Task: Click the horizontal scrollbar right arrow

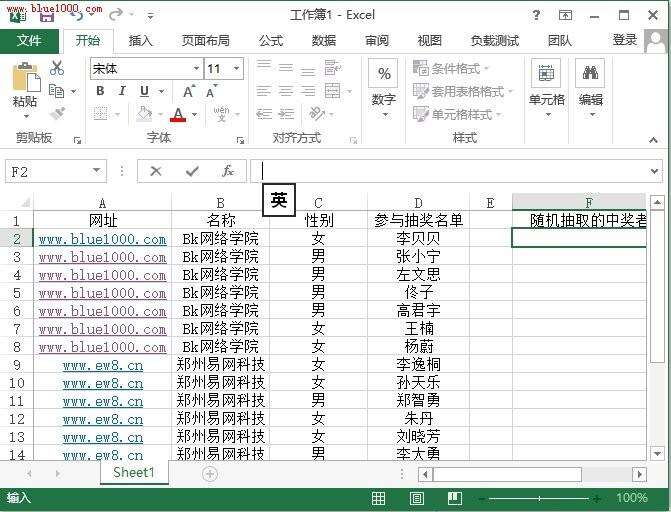Action: pos(639,474)
